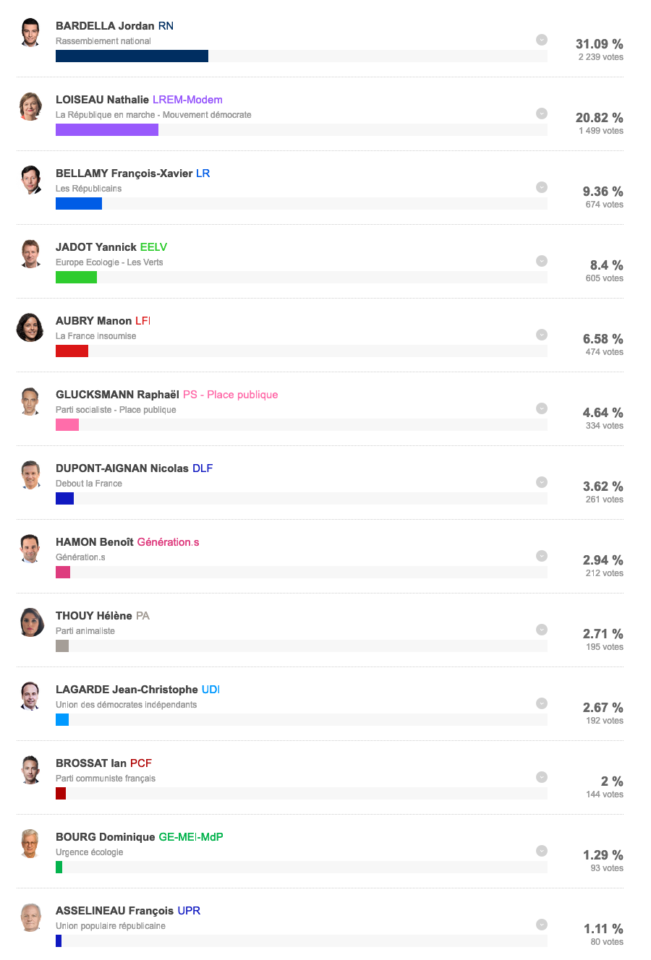This screenshot has height=960, width=651.
Task: Click circle icon on Dupont-Aignan row
Action: point(541,482)
